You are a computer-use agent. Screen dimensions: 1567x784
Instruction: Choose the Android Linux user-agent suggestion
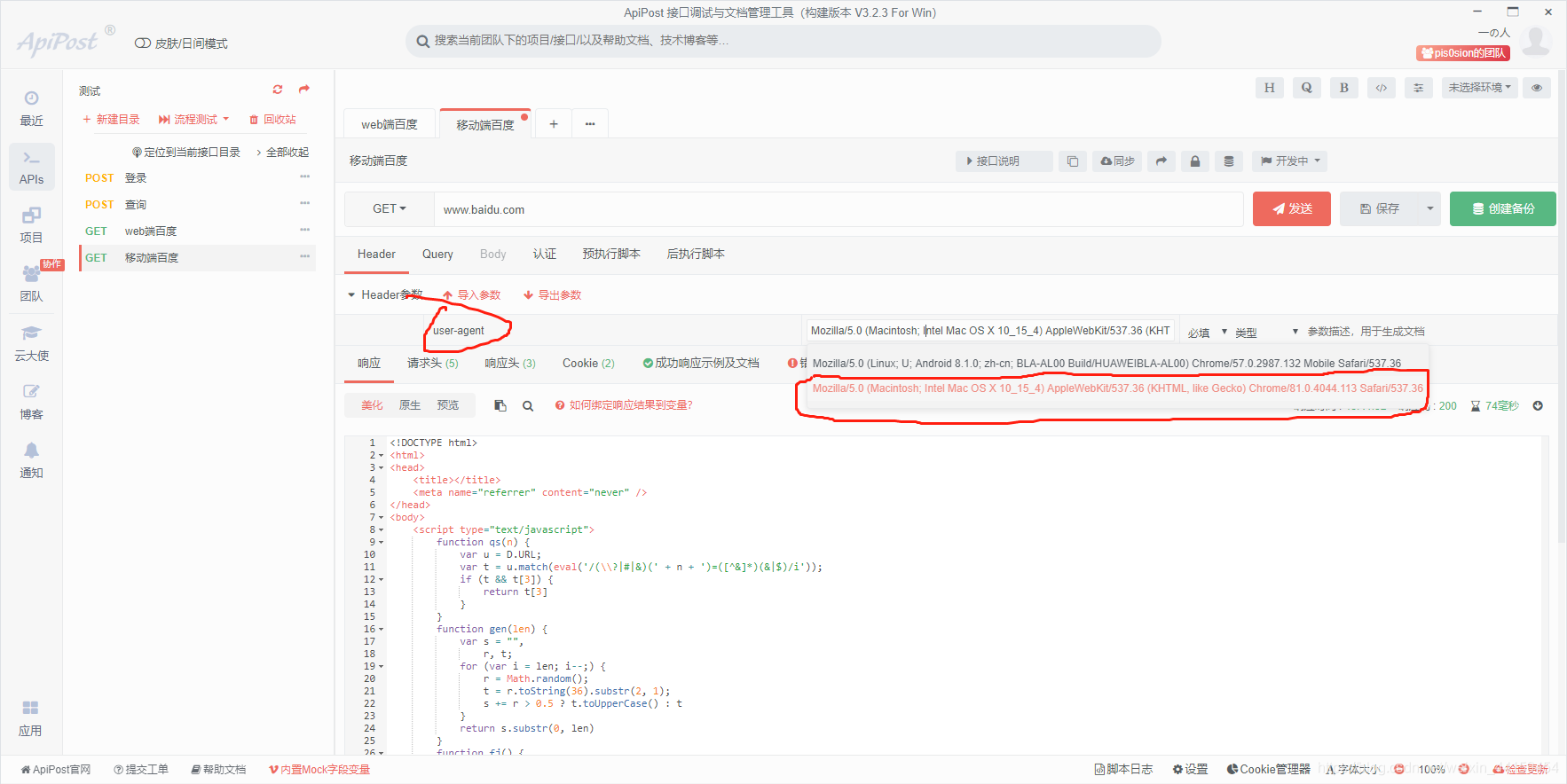point(1106,364)
